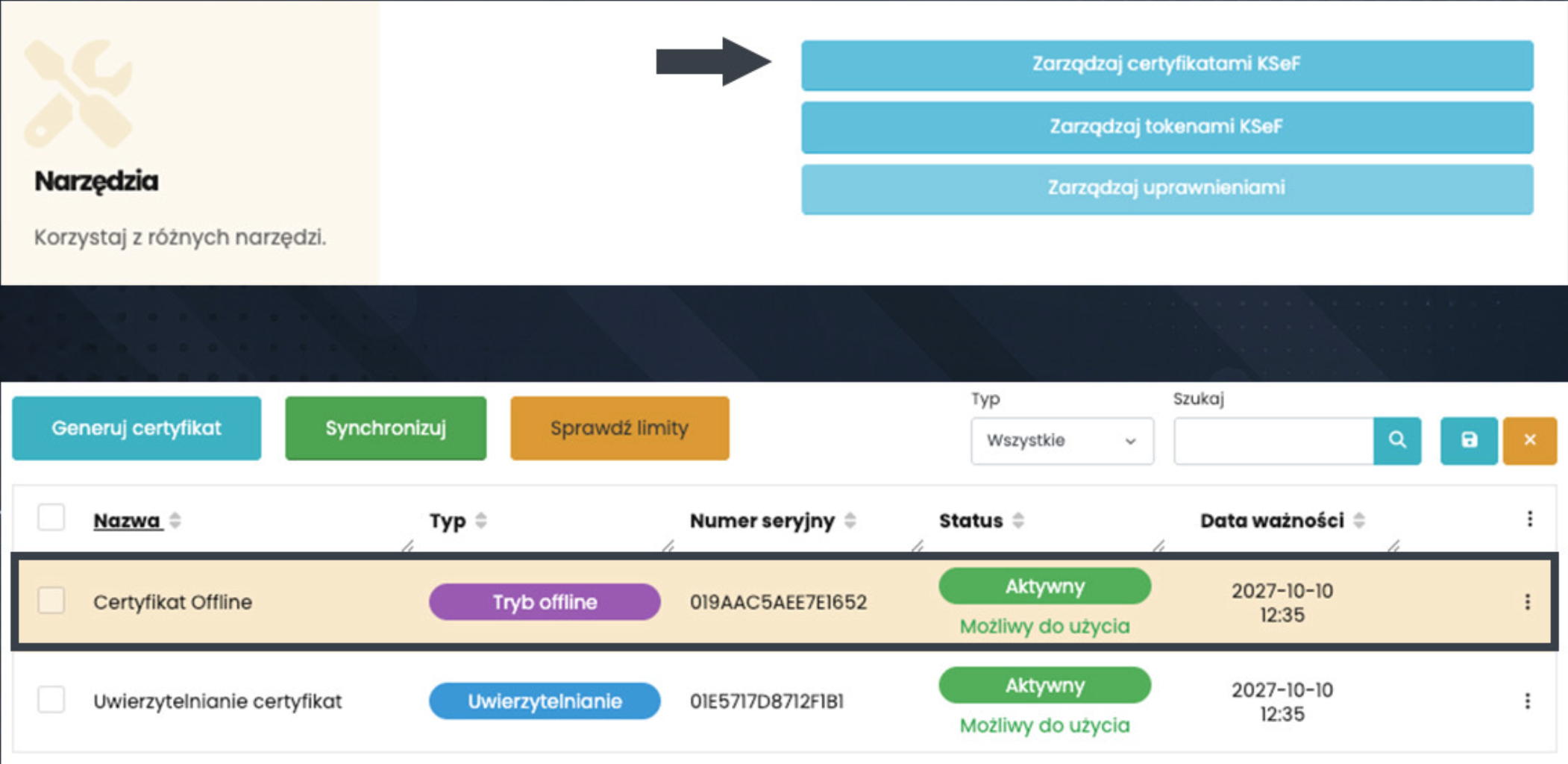Click the Narzędzia tools icon
The width and height of the screenshot is (1568, 764).
coord(78,93)
